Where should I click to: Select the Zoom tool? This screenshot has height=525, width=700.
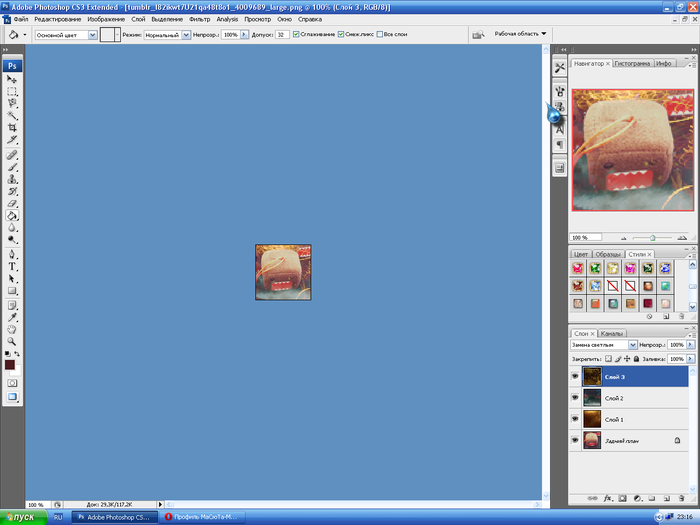pos(12,342)
